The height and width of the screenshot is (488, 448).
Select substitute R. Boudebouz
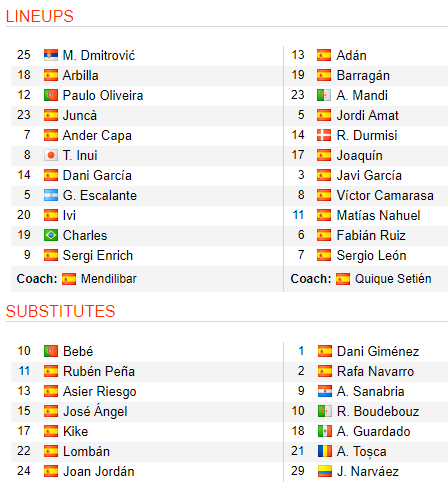378,411
